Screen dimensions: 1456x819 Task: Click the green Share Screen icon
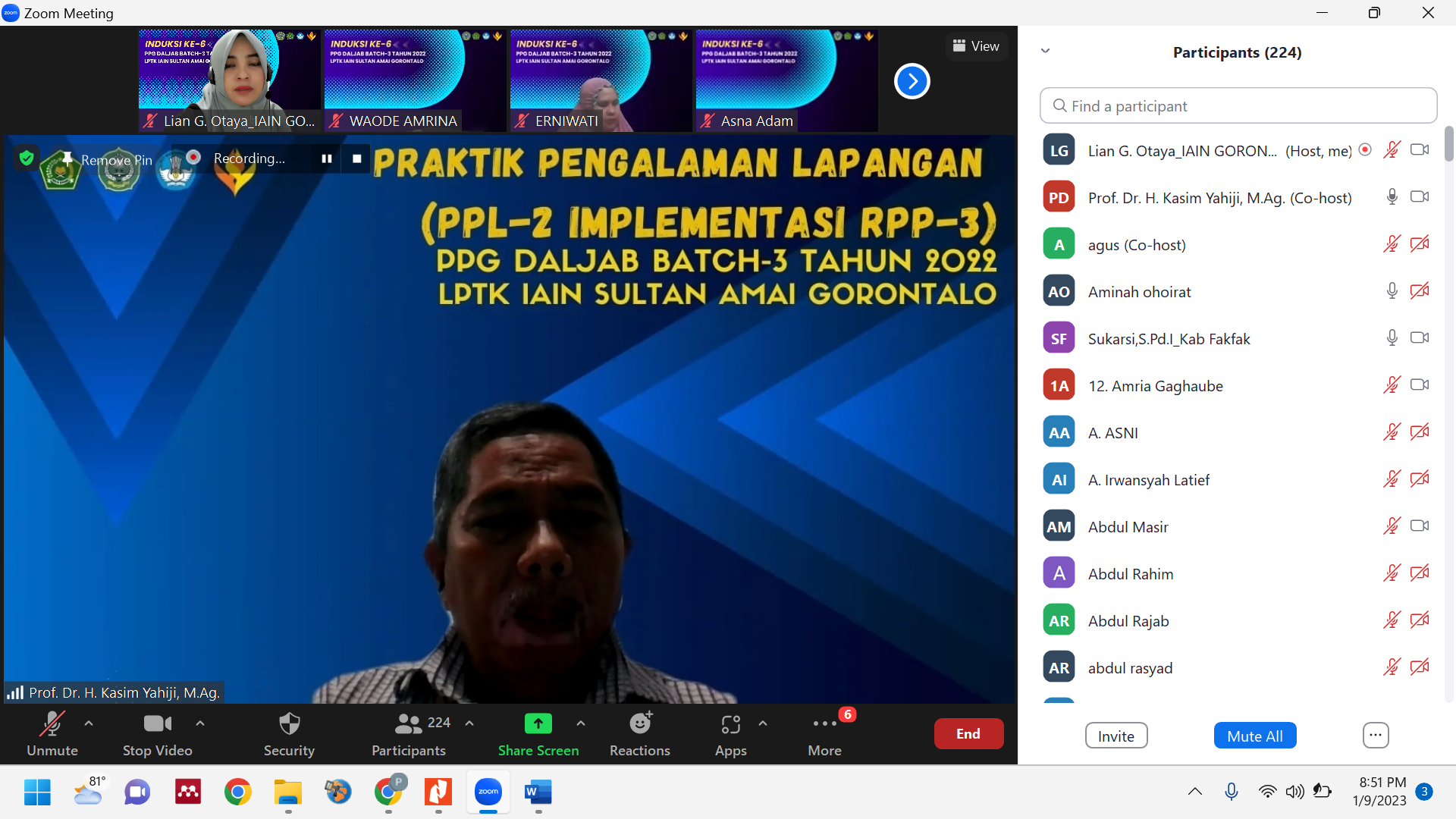click(538, 724)
